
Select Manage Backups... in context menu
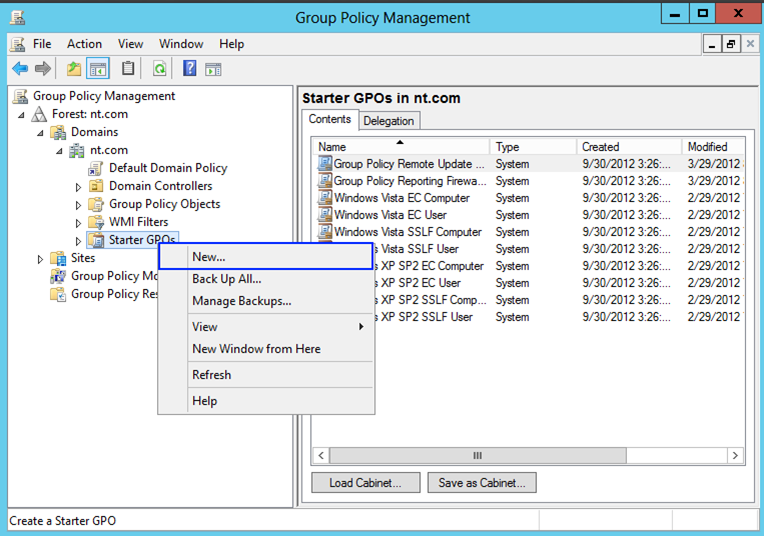(x=242, y=301)
